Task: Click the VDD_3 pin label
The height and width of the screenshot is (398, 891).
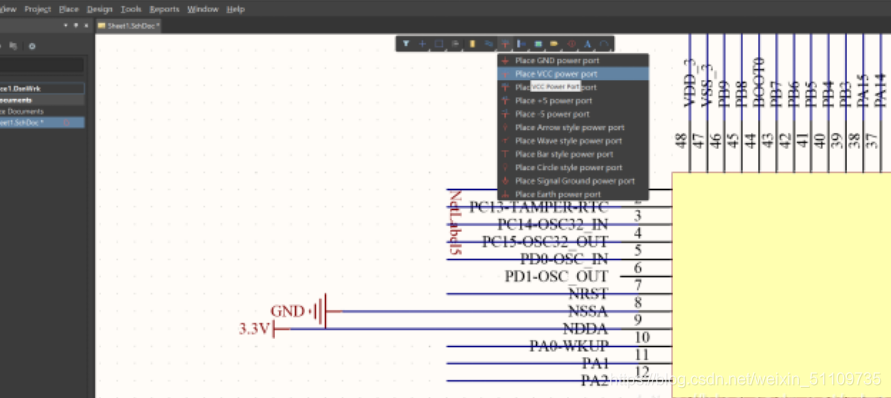Action: [x=690, y=83]
